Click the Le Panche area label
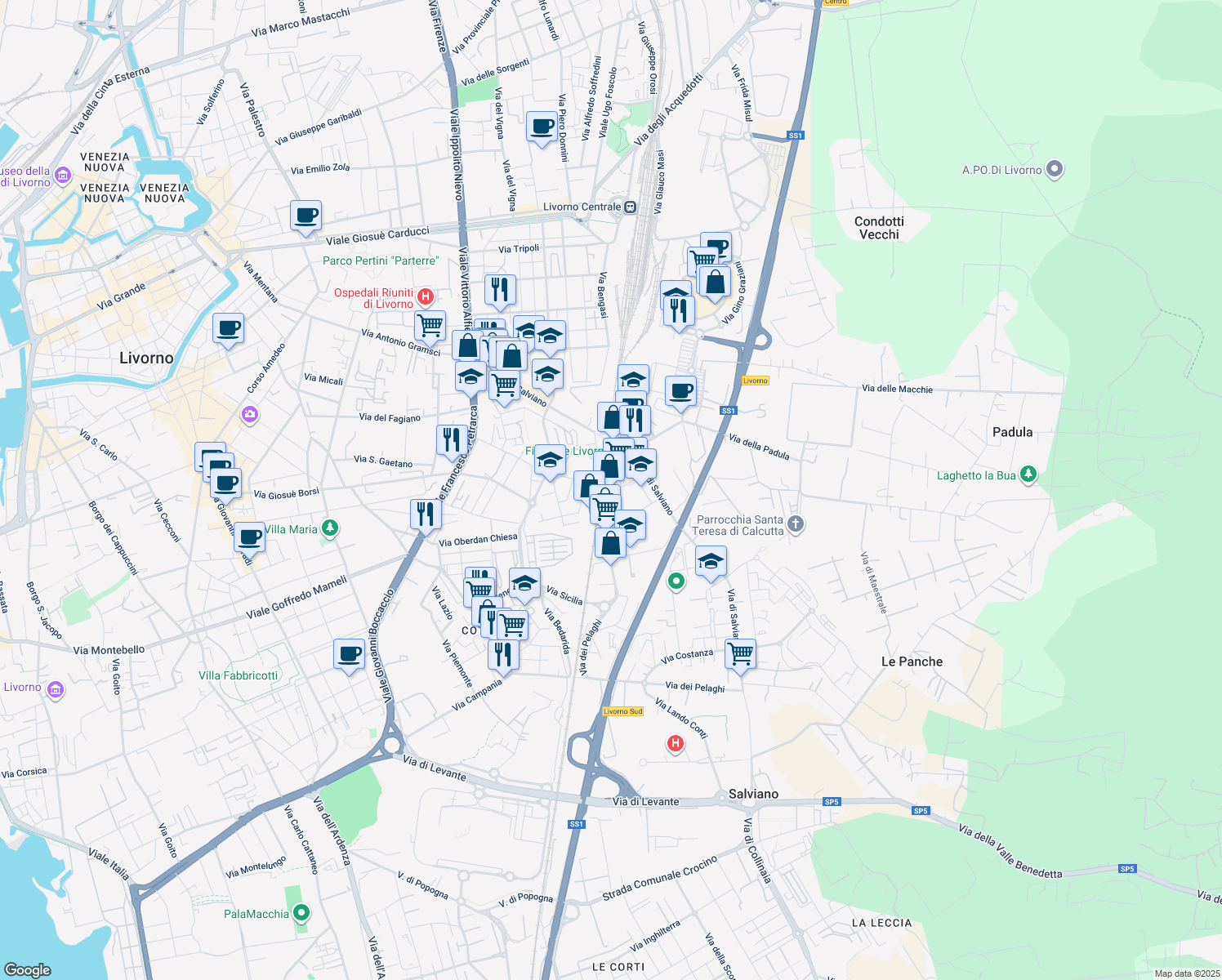 [912, 661]
